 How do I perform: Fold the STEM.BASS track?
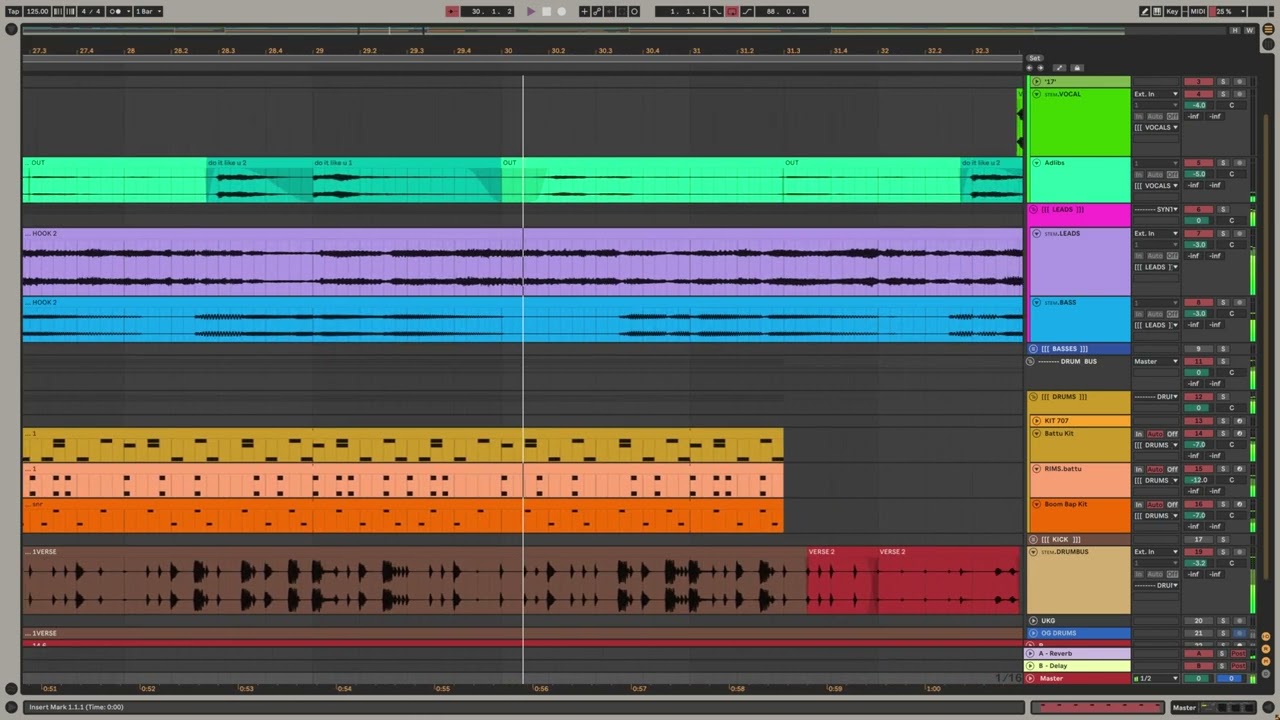click(1036, 303)
